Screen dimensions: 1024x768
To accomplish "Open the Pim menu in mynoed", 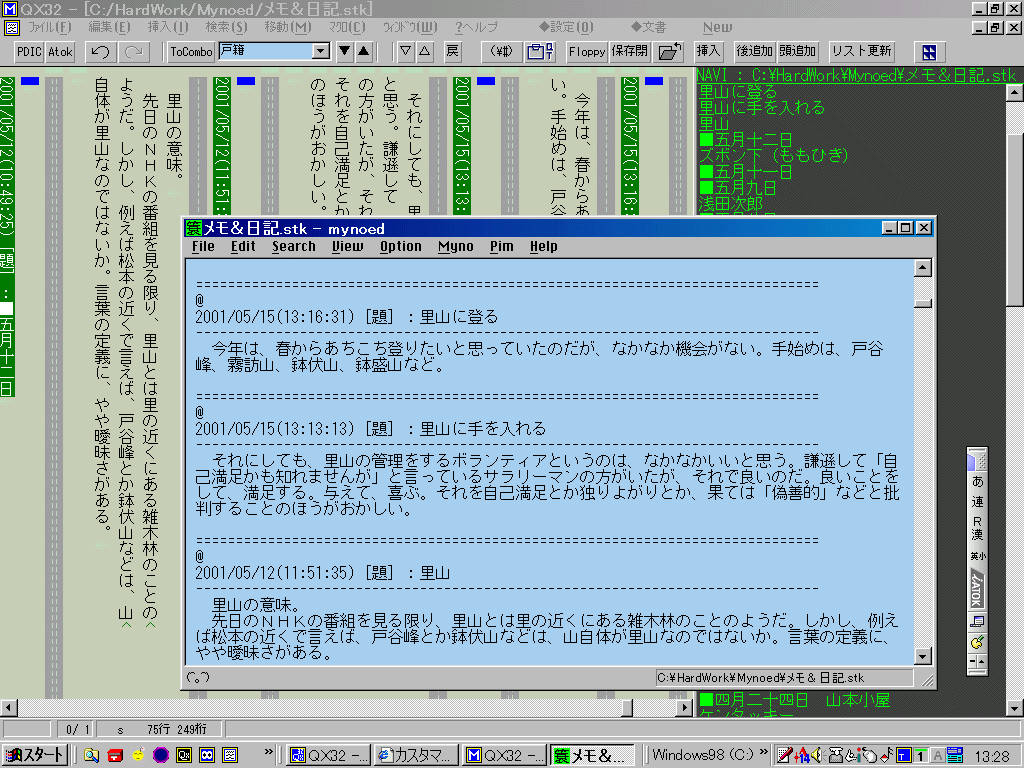I will [502, 246].
